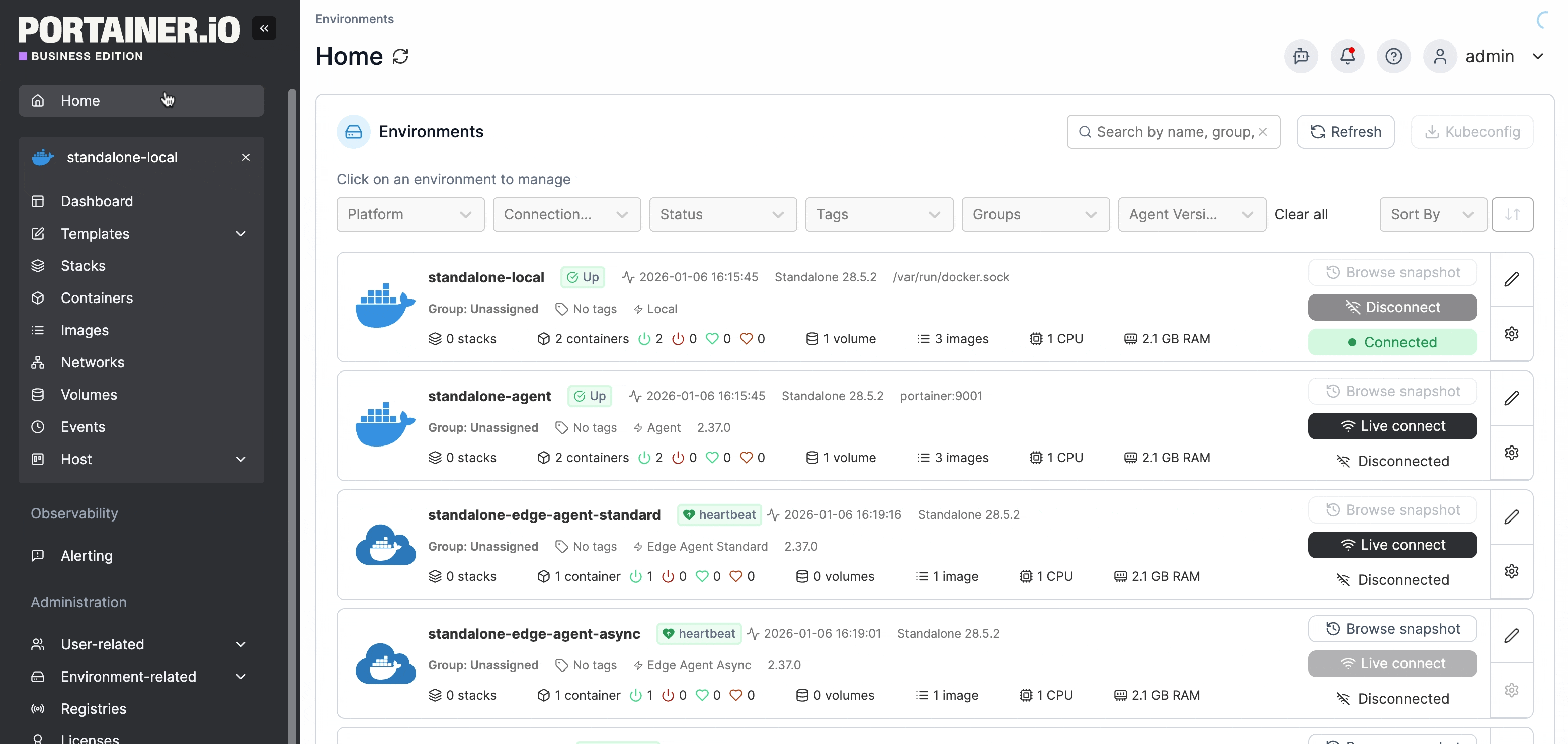1568x744 pixels.
Task: Open Registries in the Administration menu
Action: tap(93, 709)
